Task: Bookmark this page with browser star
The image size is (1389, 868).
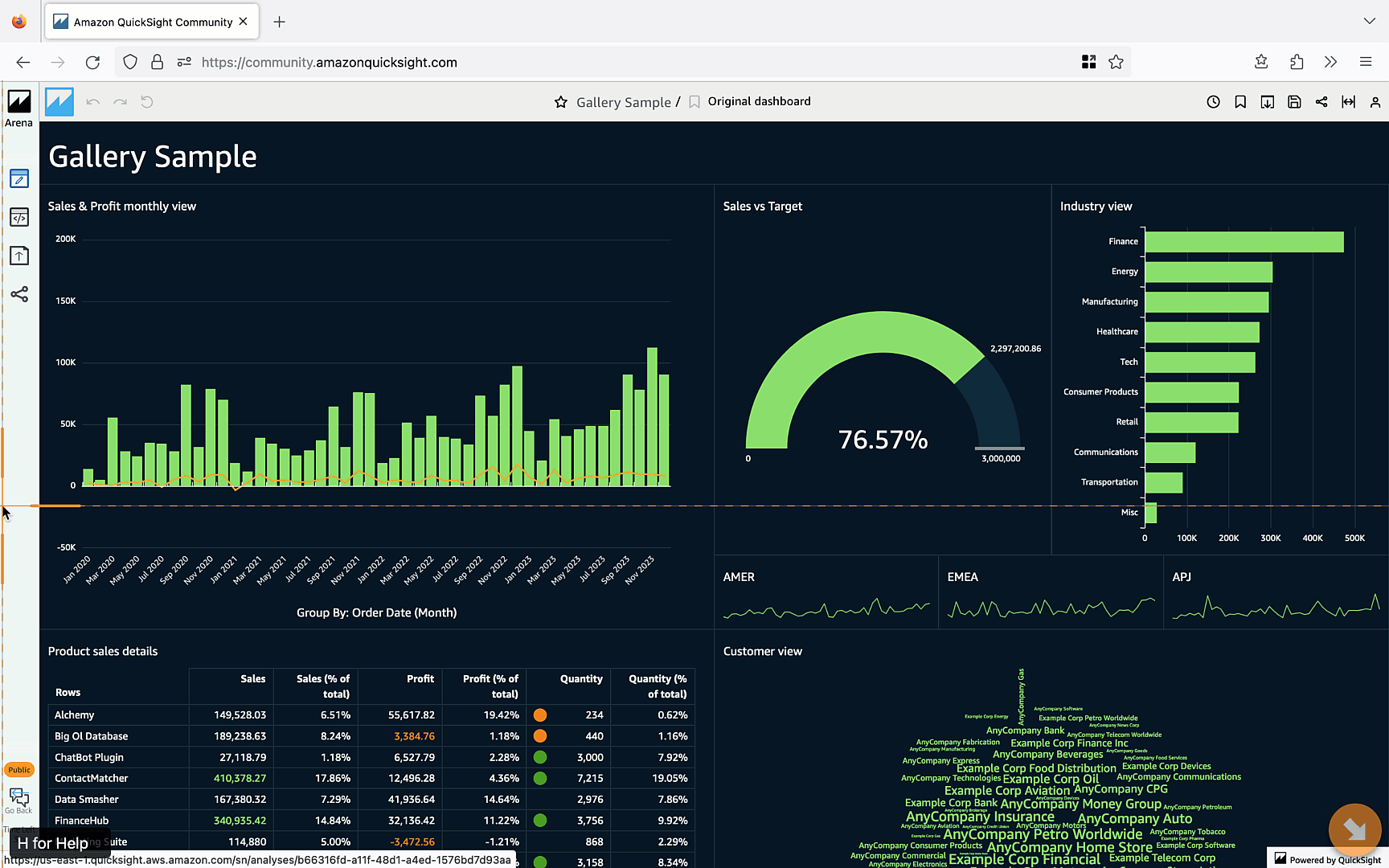Action: [x=1117, y=62]
